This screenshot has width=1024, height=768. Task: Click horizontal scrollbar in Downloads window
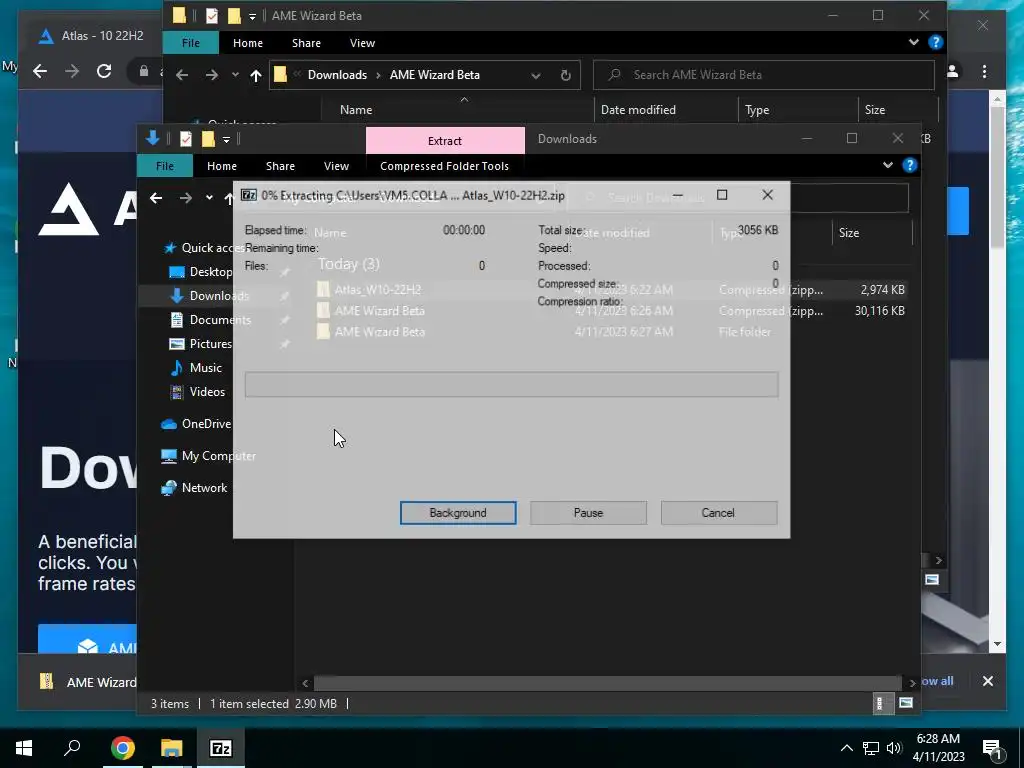[x=608, y=683]
